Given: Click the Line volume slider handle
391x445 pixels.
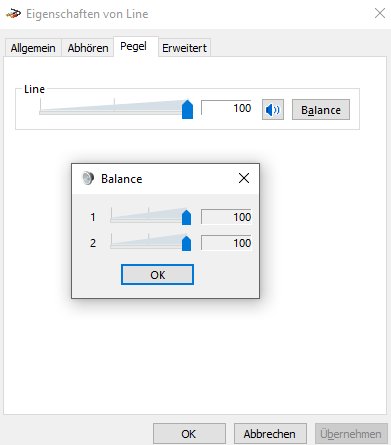Looking at the screenshot, I should (187, 109).
